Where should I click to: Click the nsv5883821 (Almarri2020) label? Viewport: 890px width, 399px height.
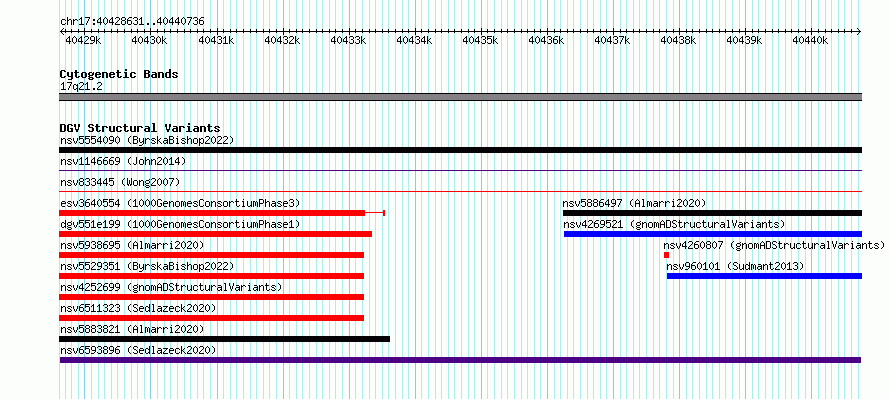[132, 329]
